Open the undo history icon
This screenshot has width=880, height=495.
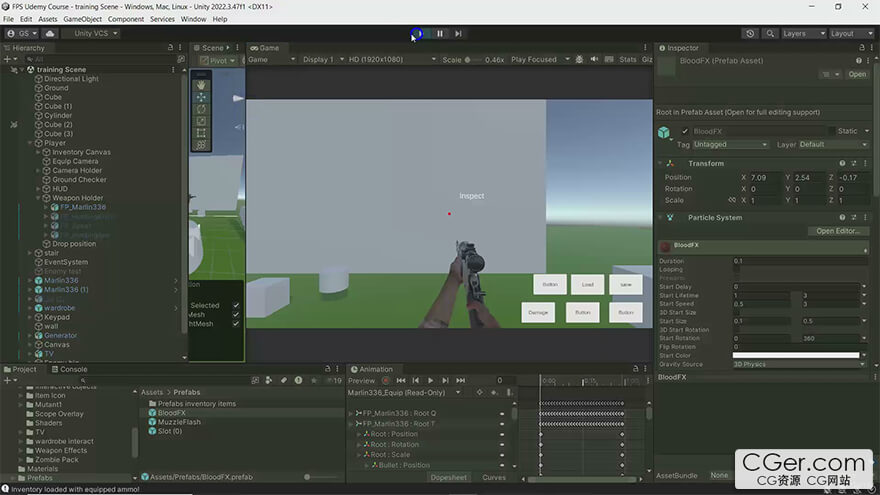[x=750, y=33]
